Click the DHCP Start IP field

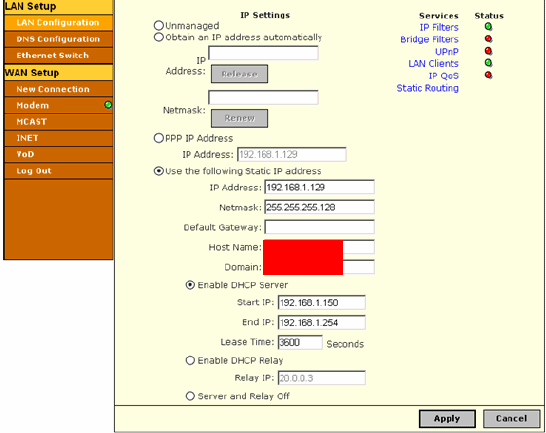click(x=321, y=302)
